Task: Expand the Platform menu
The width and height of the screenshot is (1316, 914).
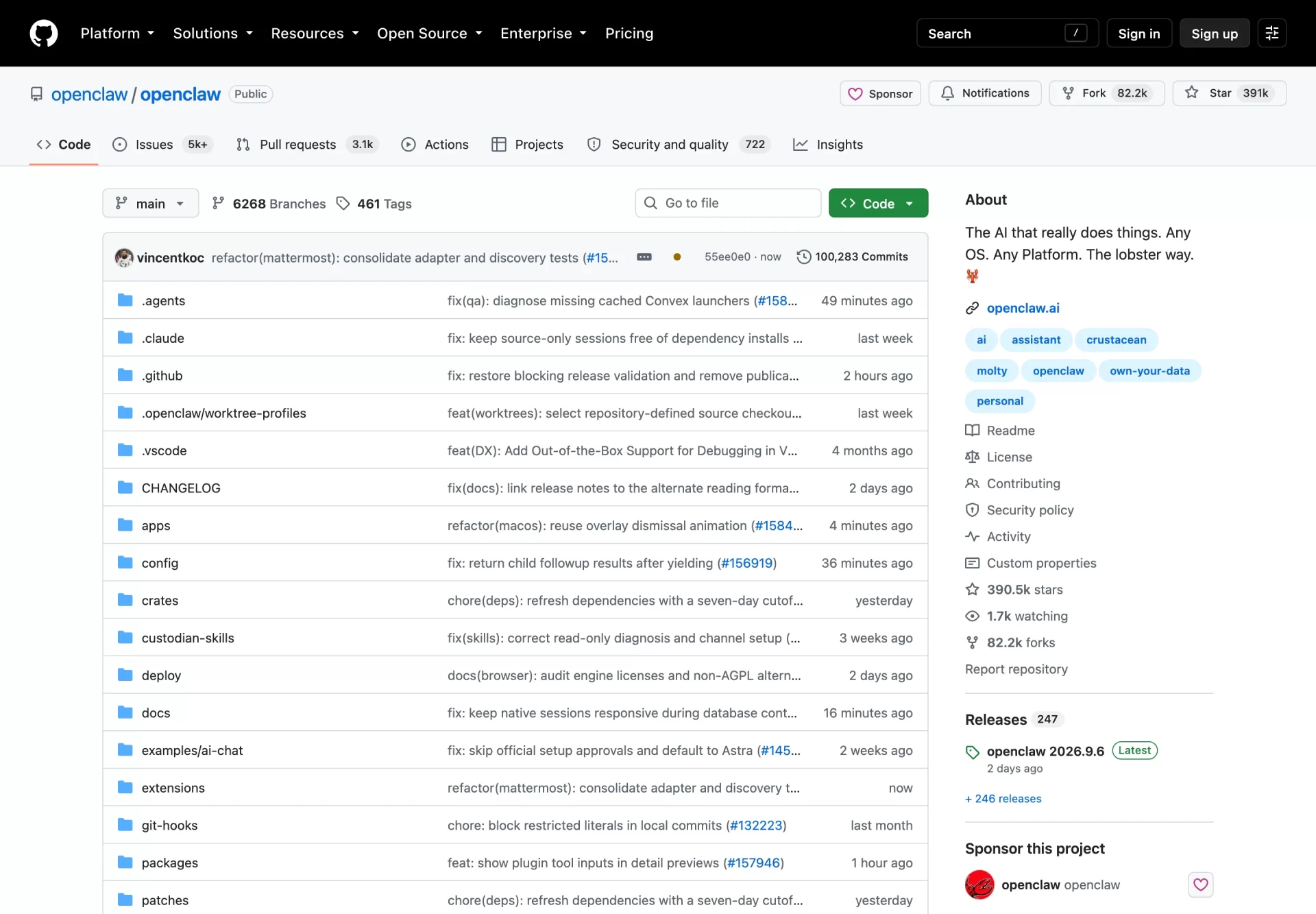Action: 117,33
